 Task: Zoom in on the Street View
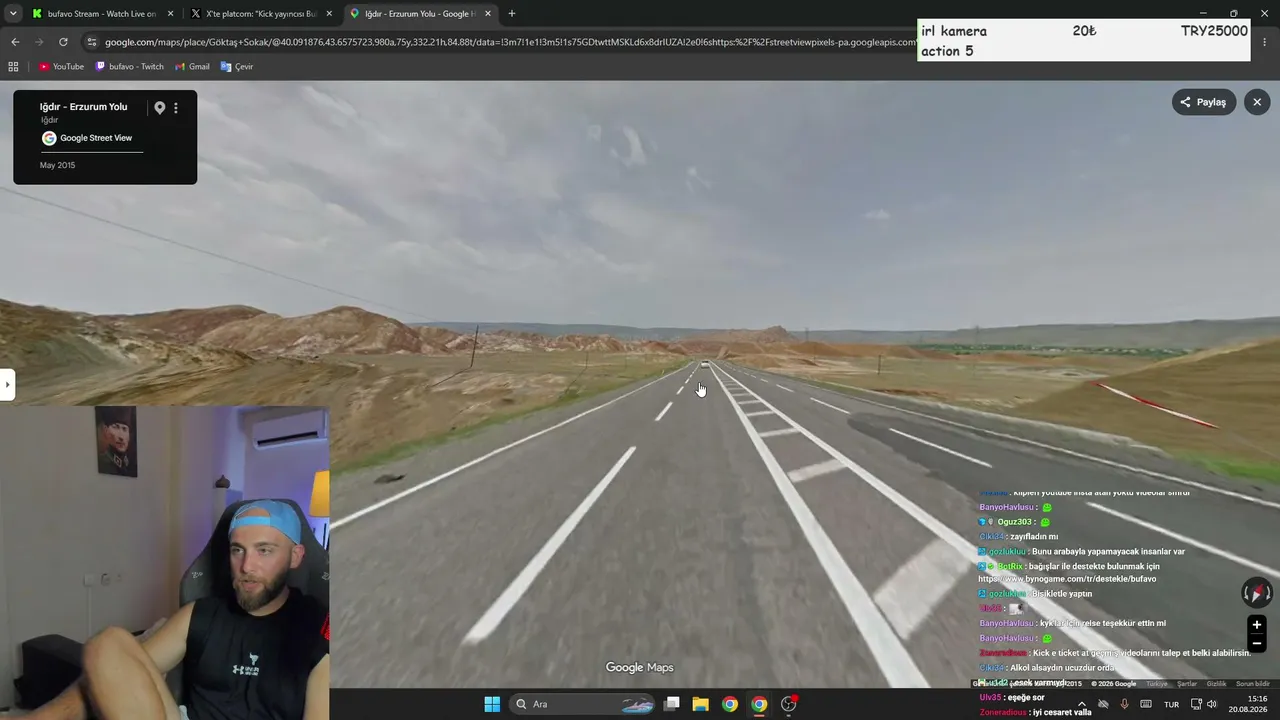pos(1257,625)
